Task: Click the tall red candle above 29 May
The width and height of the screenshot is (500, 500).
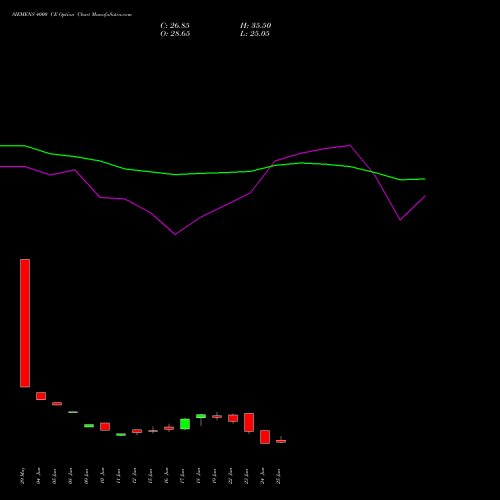Action: click(25, 323)
